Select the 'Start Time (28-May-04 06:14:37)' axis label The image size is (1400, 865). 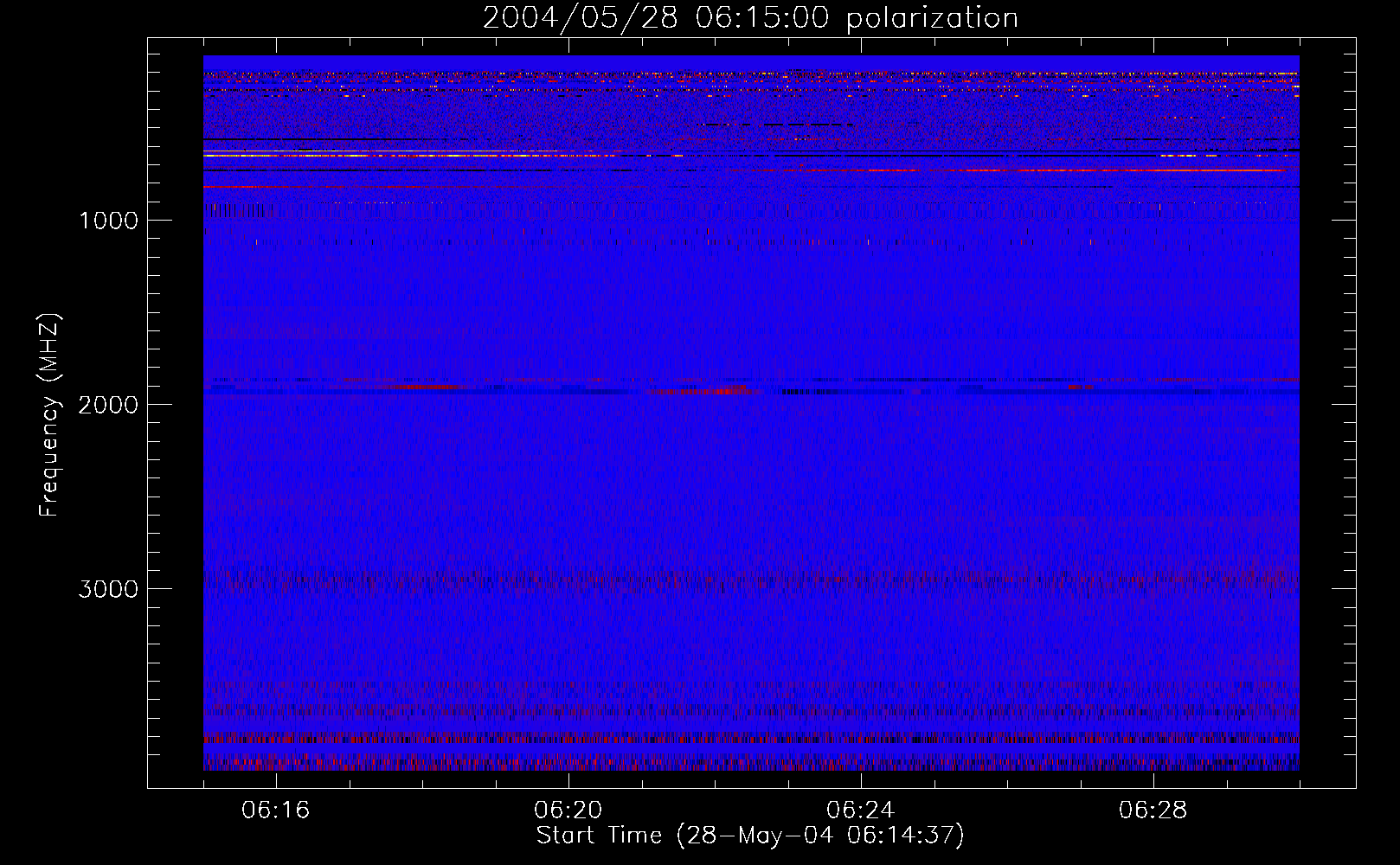pos(750,836)
